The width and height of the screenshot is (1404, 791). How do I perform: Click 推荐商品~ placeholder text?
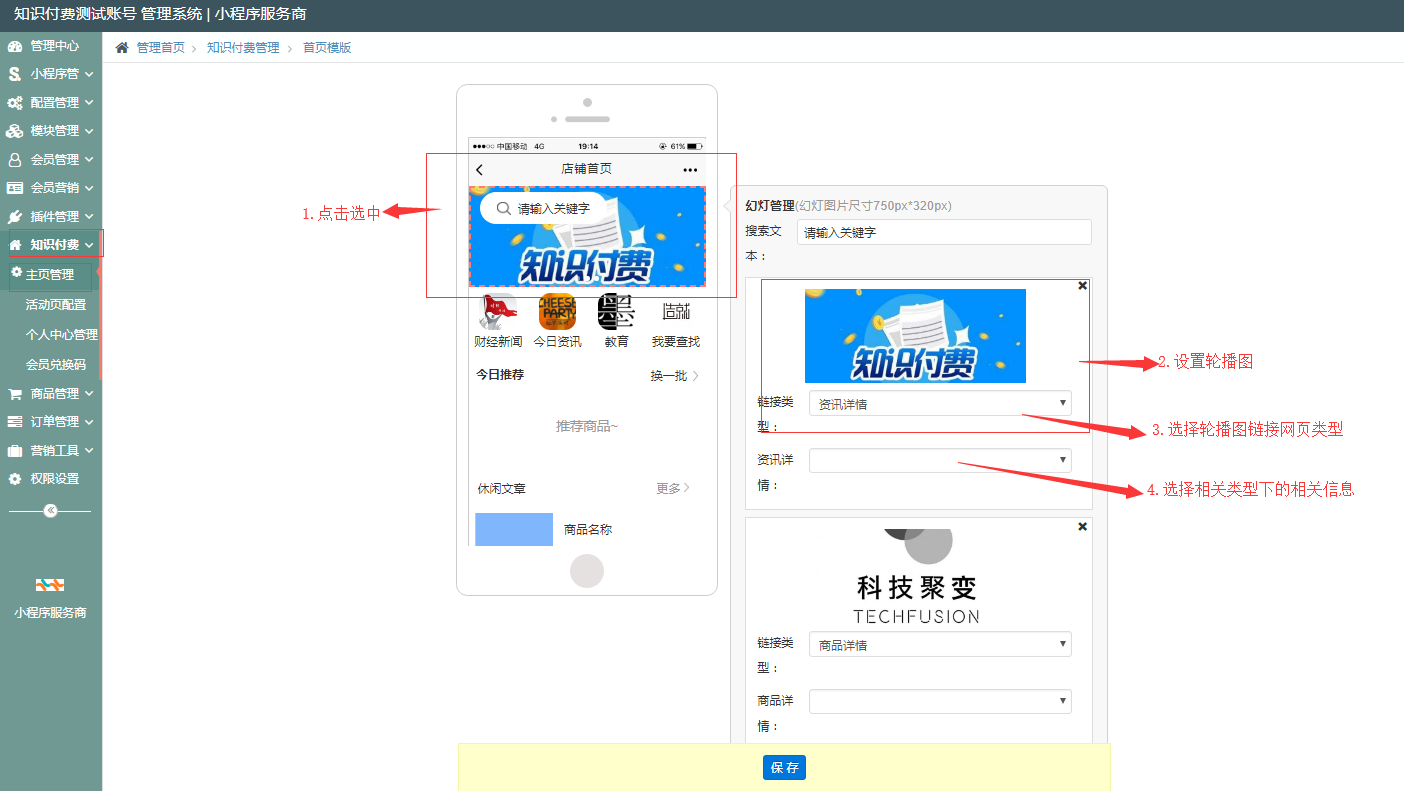point(587,427)
